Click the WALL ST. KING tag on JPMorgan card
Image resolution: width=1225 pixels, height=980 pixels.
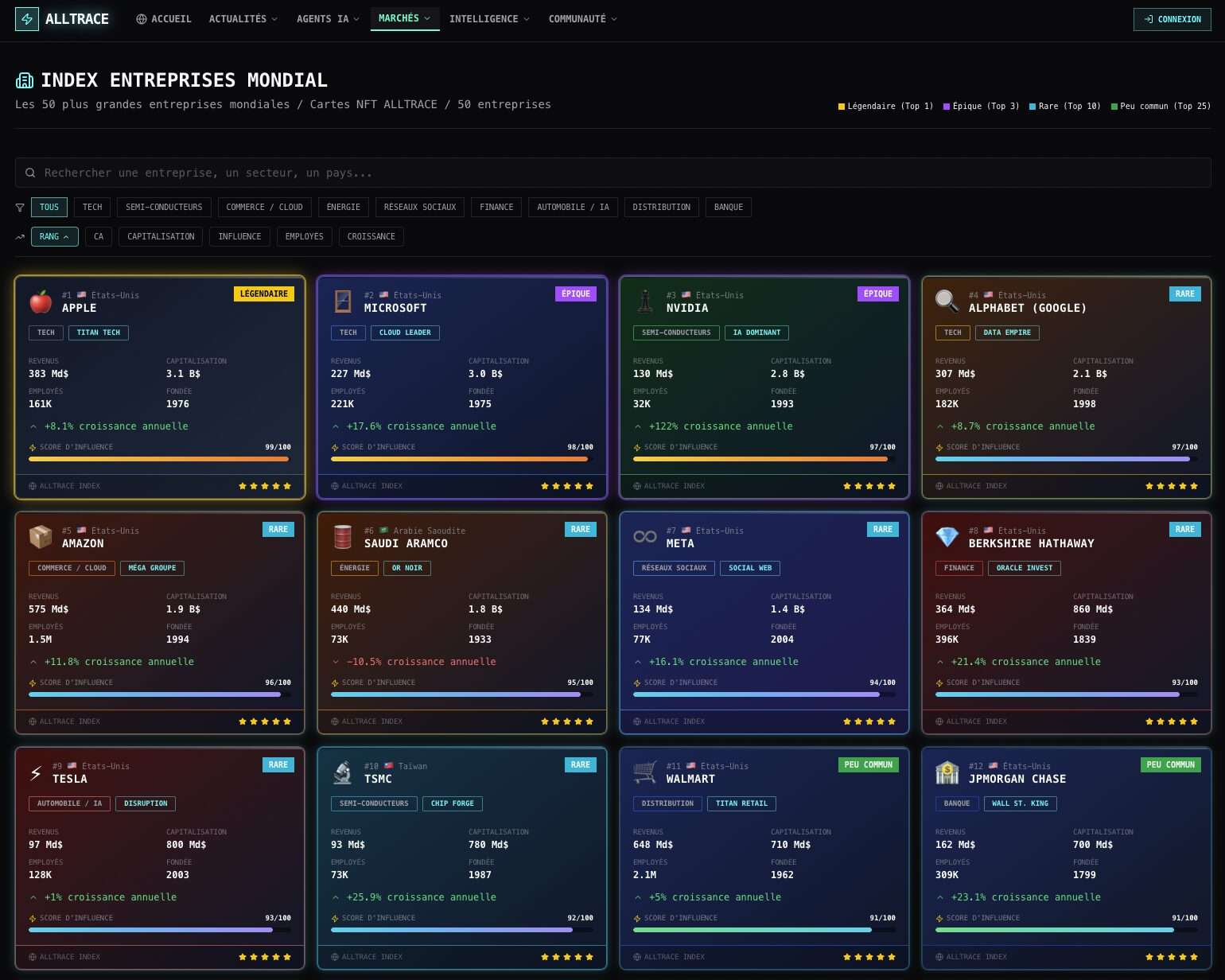coord(1021,804)
